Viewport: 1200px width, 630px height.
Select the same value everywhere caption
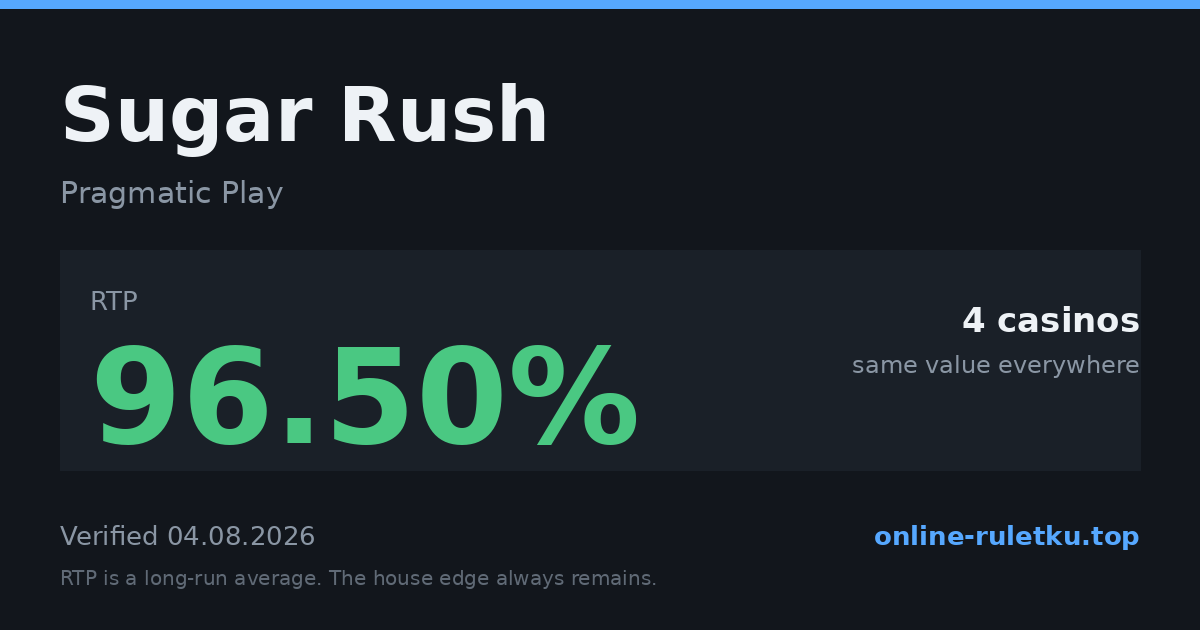[995, 366]
